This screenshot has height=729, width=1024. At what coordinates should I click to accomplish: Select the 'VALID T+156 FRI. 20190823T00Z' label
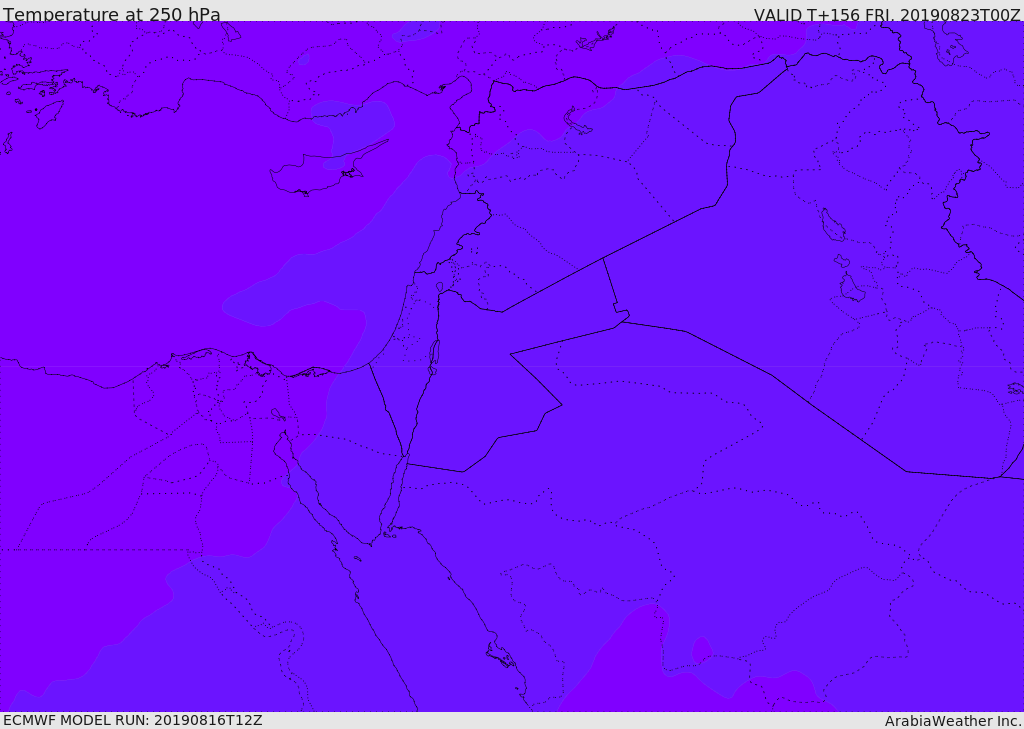click(x=887, y=15)
